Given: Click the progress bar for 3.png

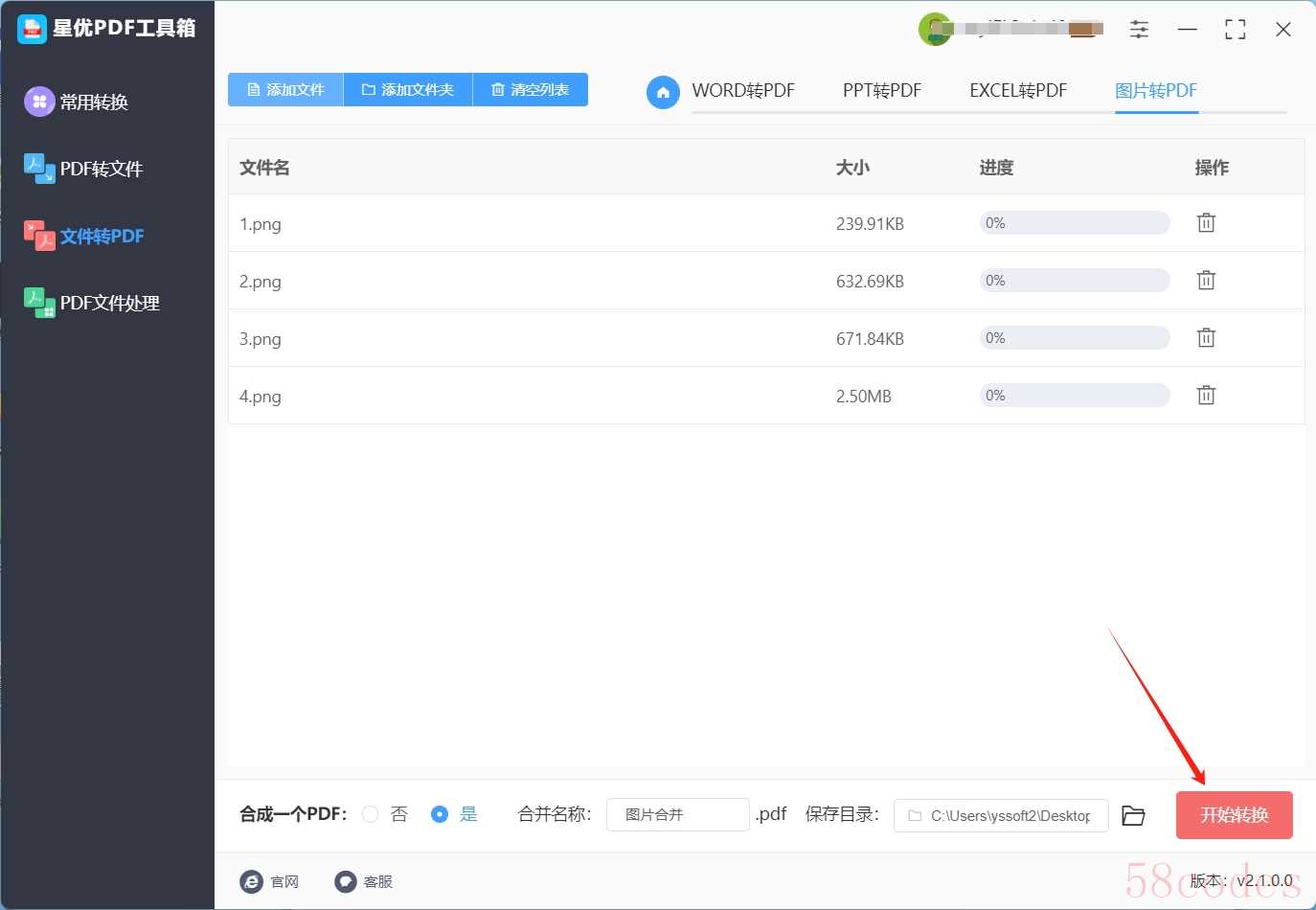Looking at the screenshot, I should point(1075,338).
